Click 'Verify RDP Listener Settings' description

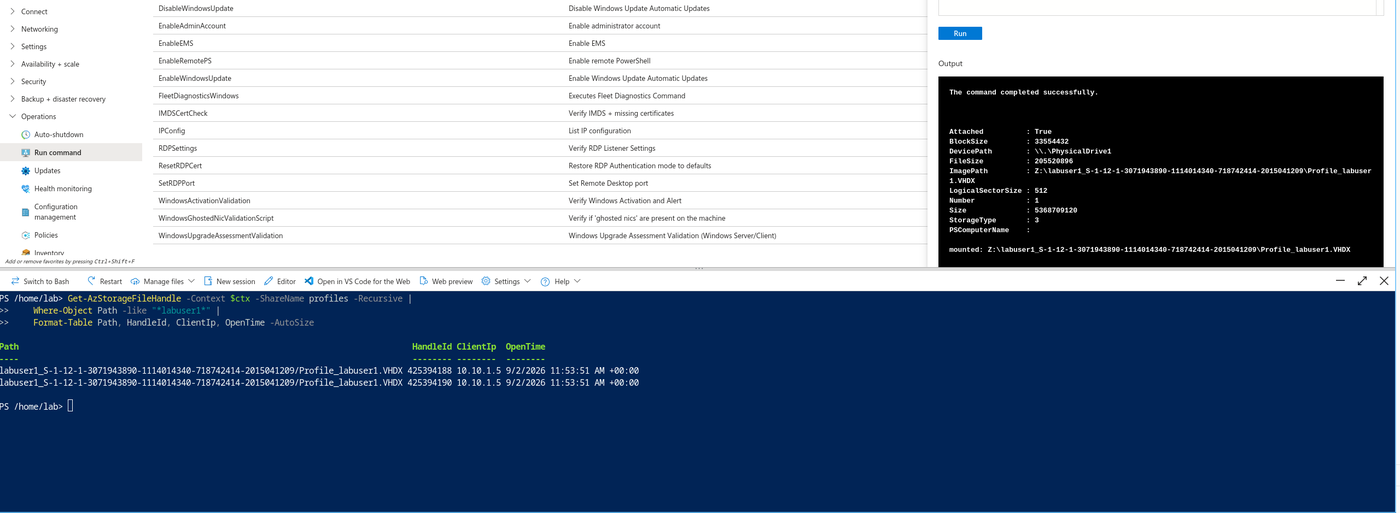(614, 148)
